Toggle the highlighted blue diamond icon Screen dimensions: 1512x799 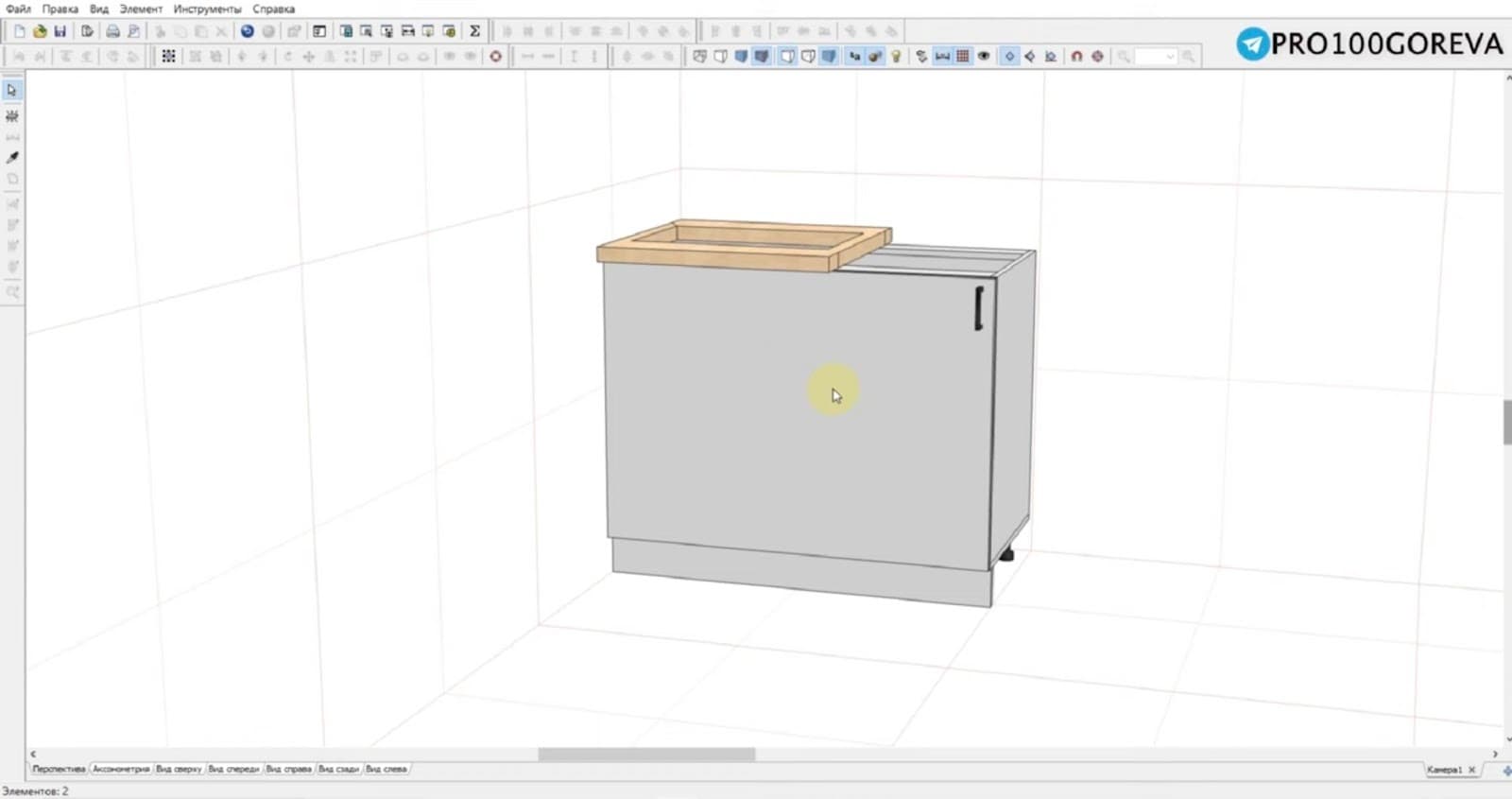[1009, 56]
